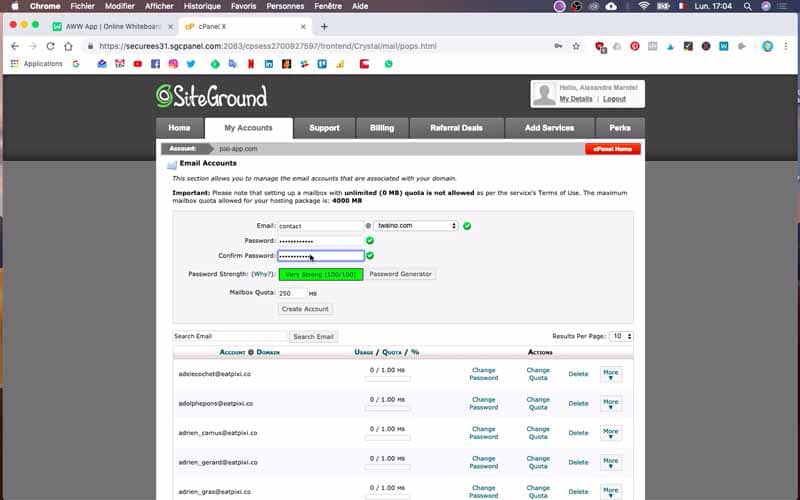Screen dimensions: 800x500
Task: Open the Google Analytics bookmark
Action: coord(340,64)
